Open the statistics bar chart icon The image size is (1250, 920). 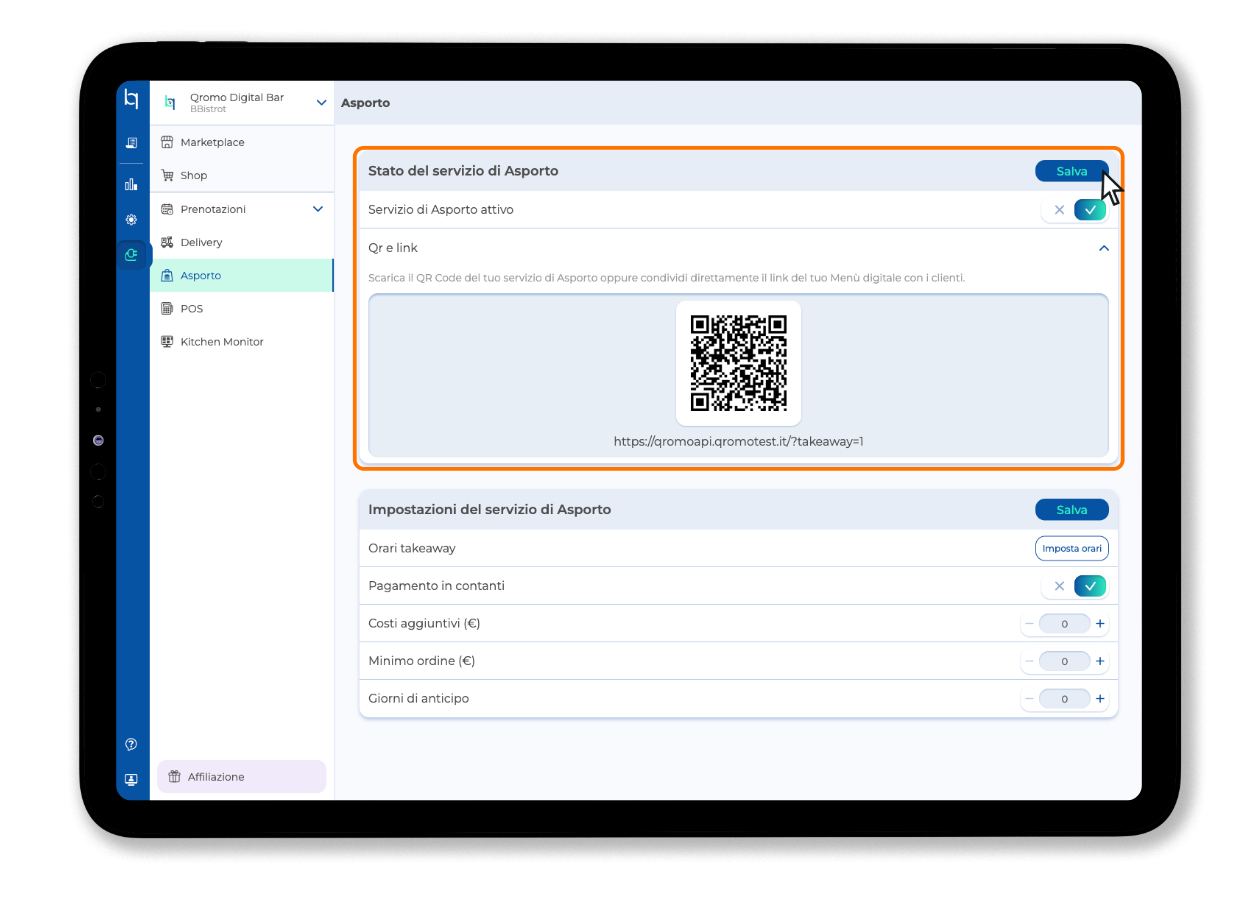(x=131, y=184)
